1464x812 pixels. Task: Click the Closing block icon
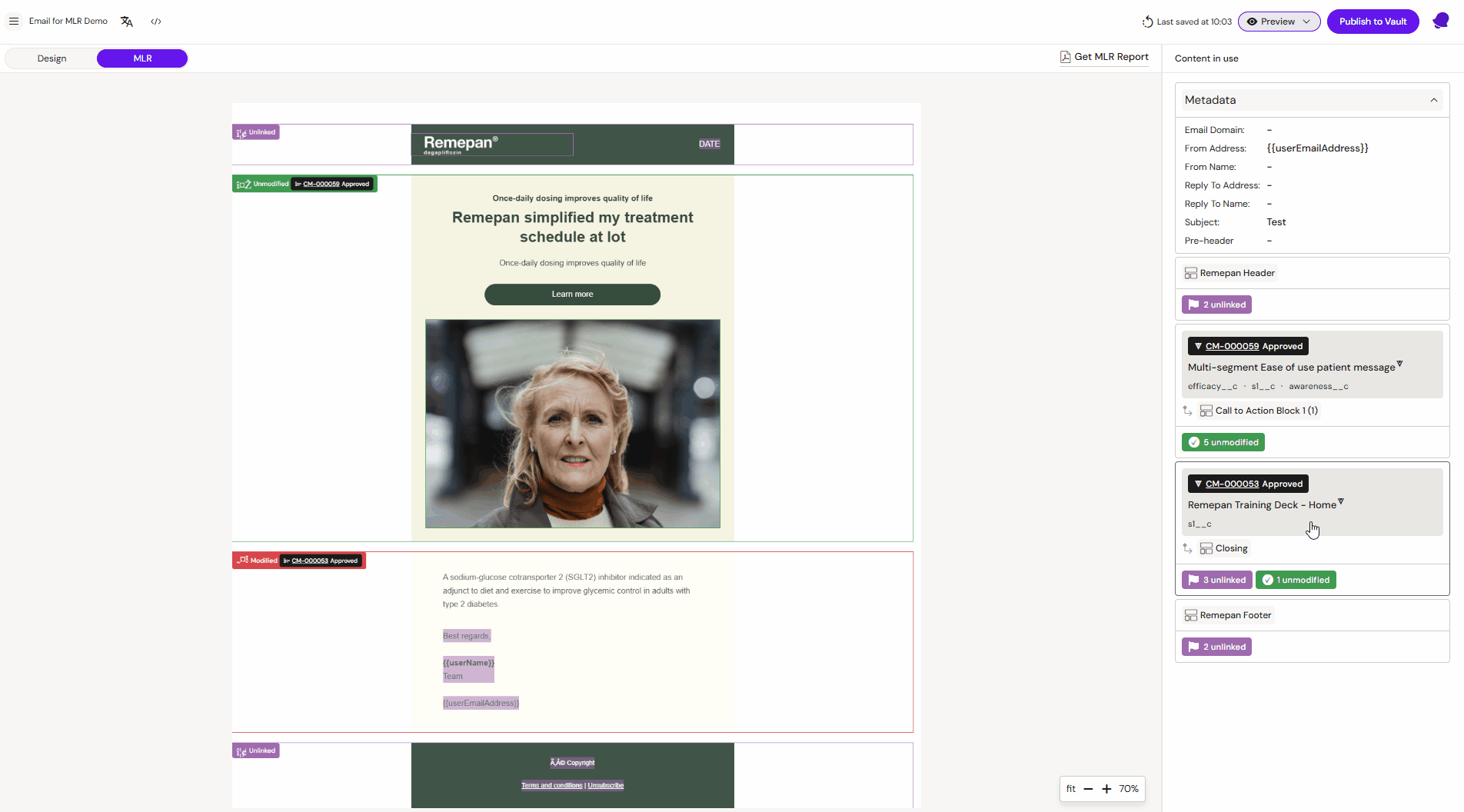[x=1207, y=548]
